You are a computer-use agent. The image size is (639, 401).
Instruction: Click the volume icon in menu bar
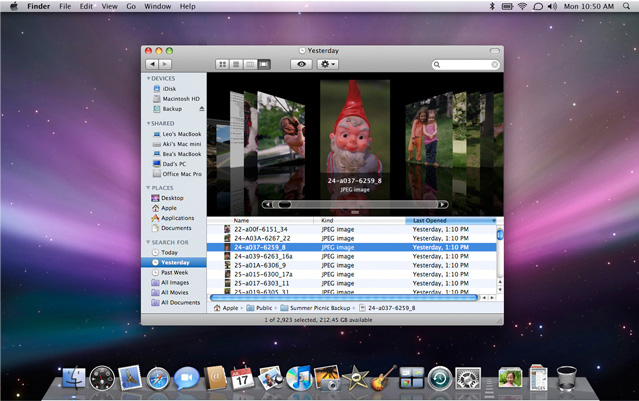(x=552, y=6)
